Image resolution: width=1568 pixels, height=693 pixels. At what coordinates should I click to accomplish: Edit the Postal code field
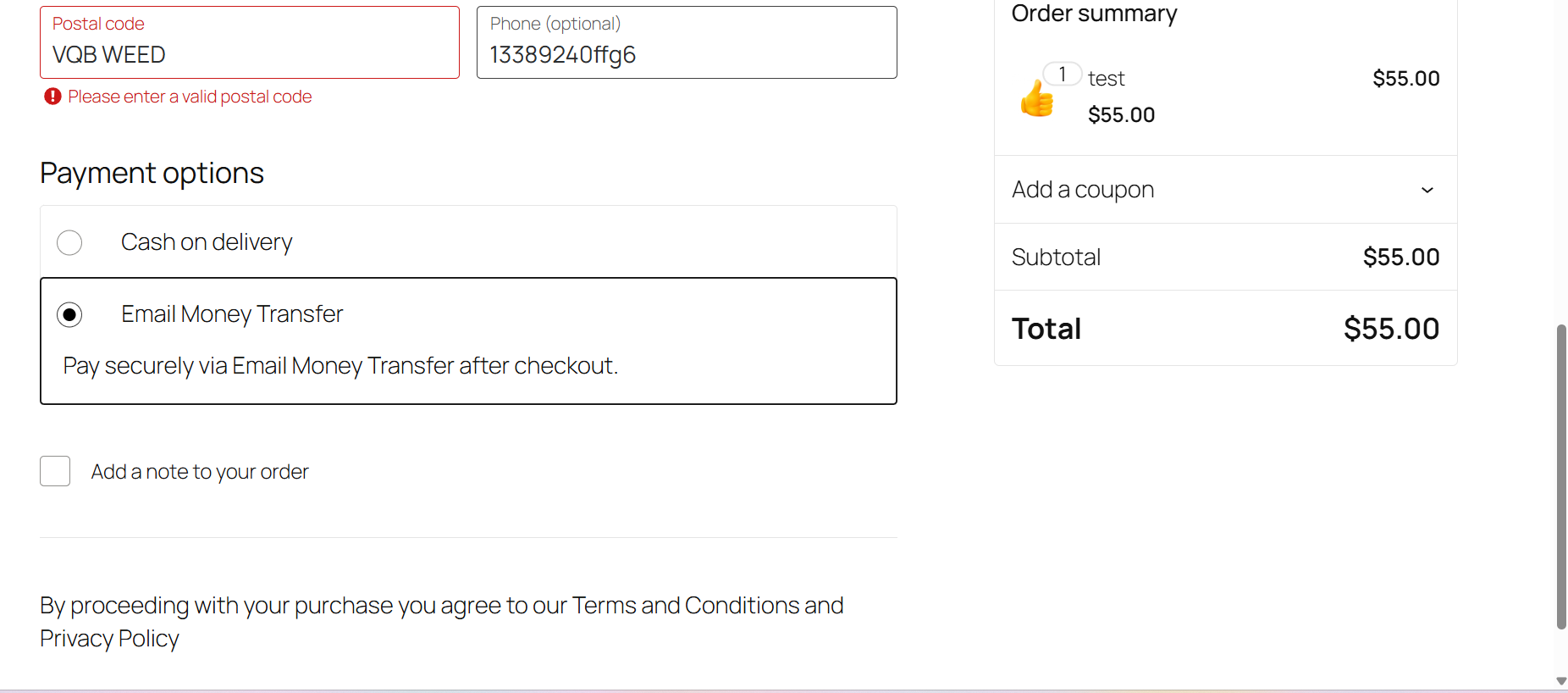coord(250,54)
